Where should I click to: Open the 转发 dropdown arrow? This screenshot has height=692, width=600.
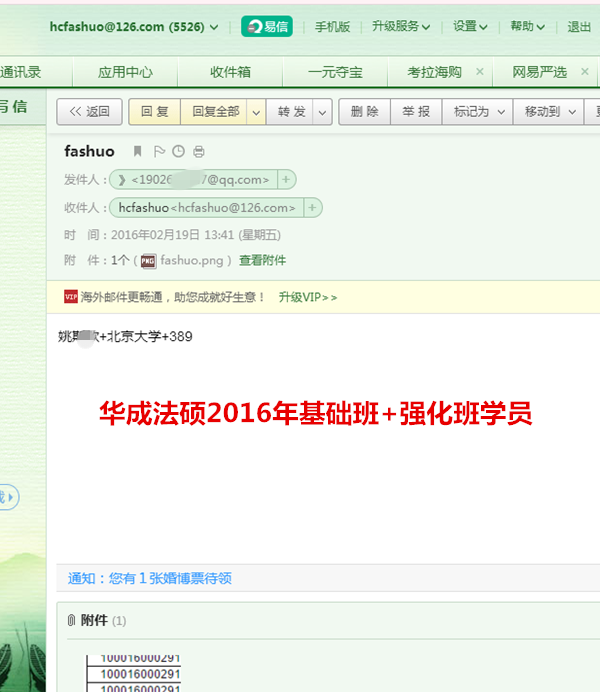pyautogui.click(x=322, y=112)
